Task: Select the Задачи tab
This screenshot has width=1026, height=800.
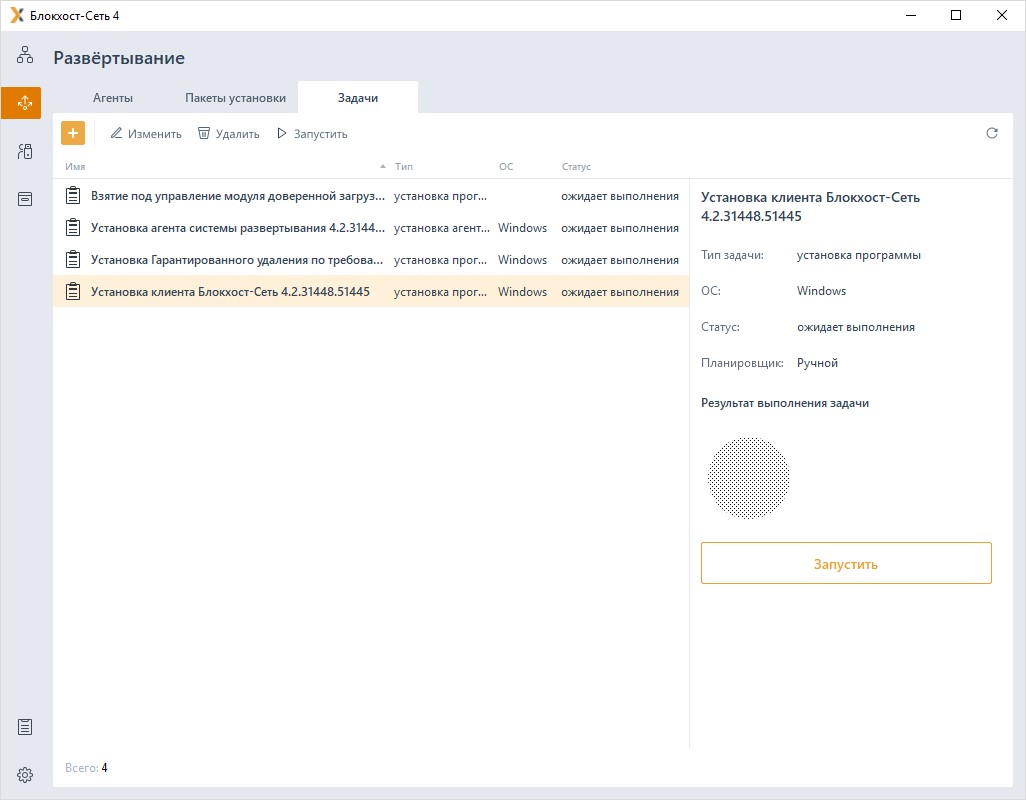Action: (x=358, y=98)
